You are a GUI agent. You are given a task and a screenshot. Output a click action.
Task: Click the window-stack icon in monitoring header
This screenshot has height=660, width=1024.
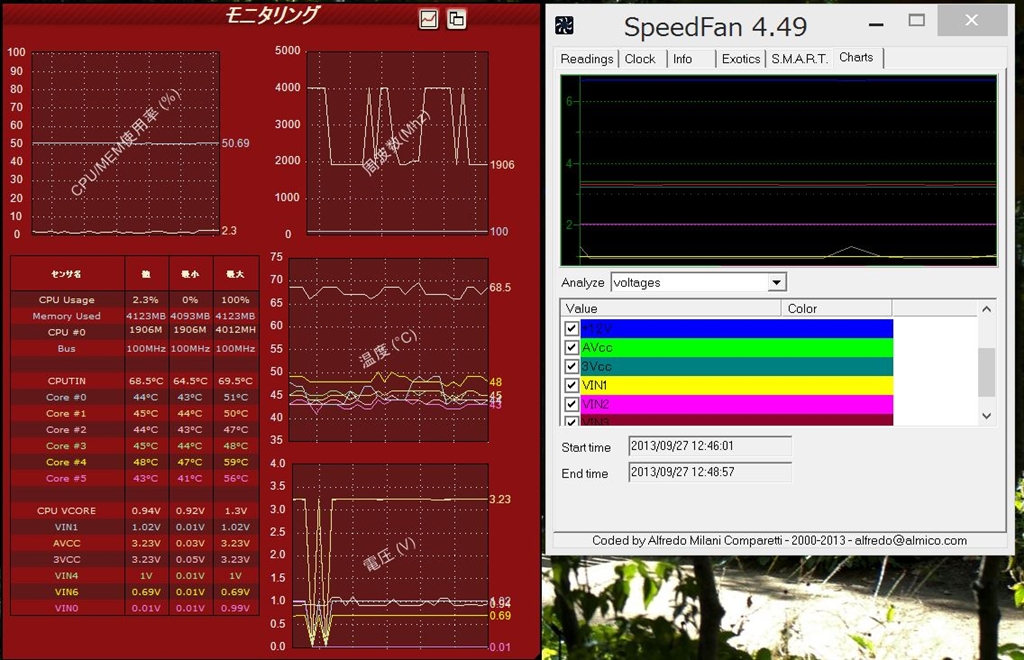pos(456,19)
